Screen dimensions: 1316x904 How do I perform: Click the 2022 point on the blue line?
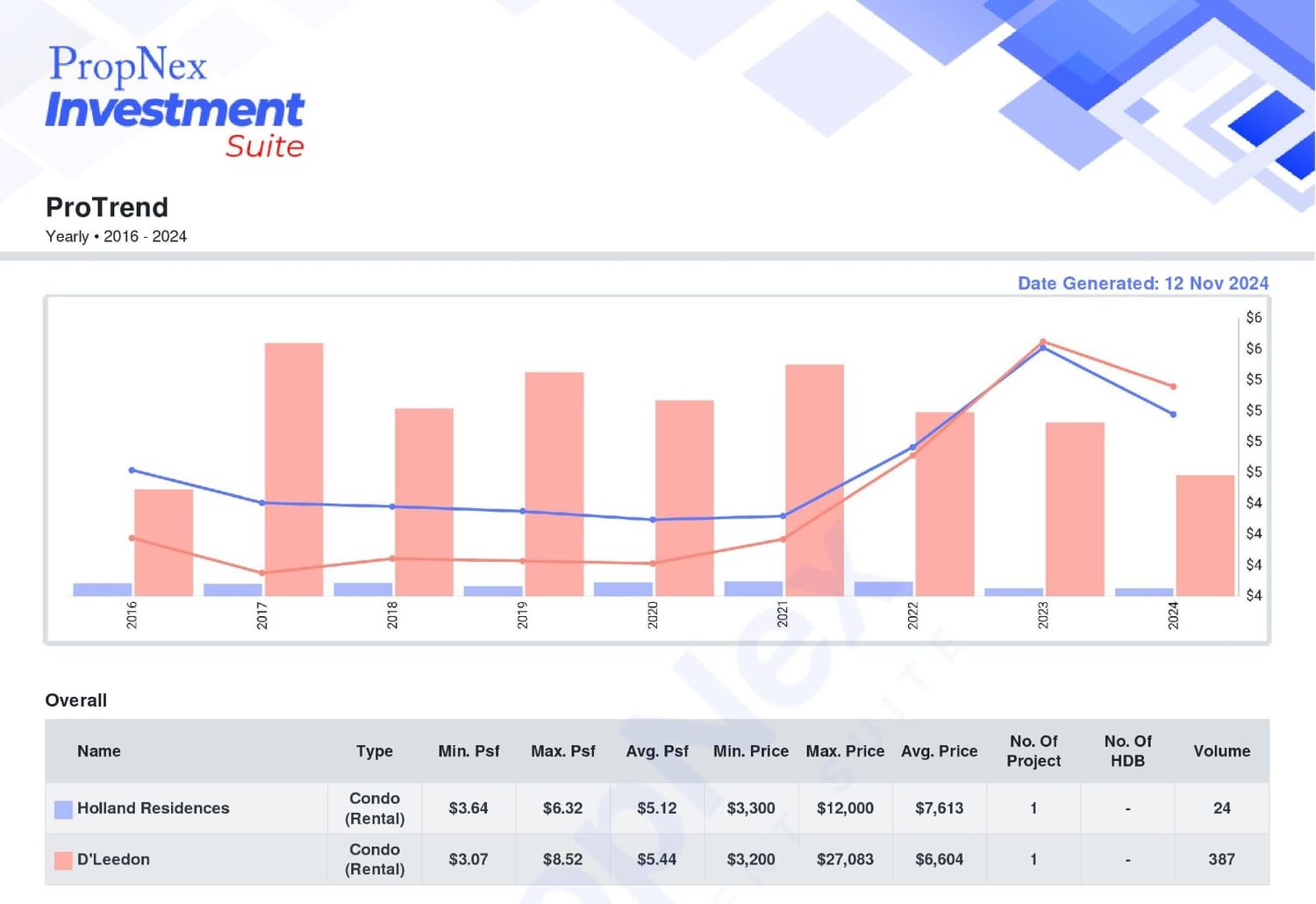[913, 447]
